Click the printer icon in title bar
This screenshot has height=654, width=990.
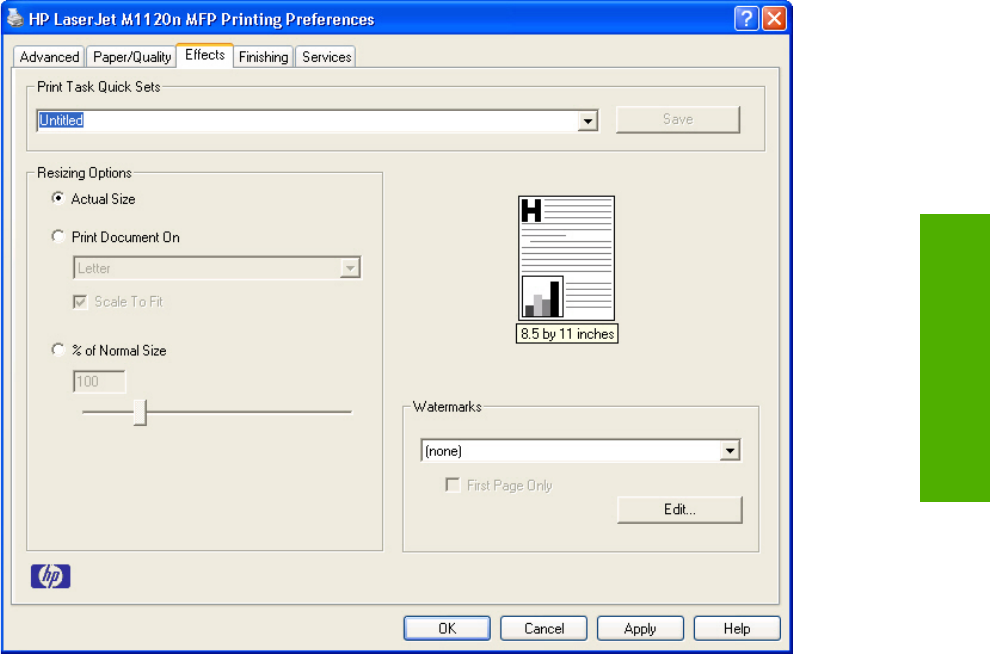pos(15,18)
